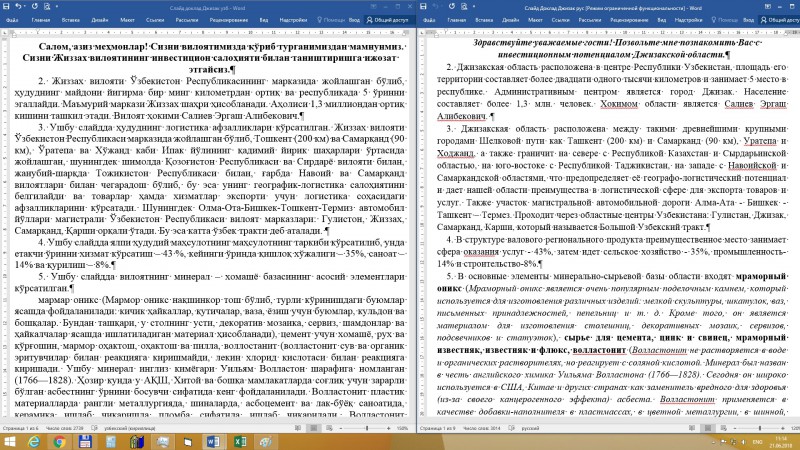
Task: Toggle read mode view in left status bar
Action: 298,428
